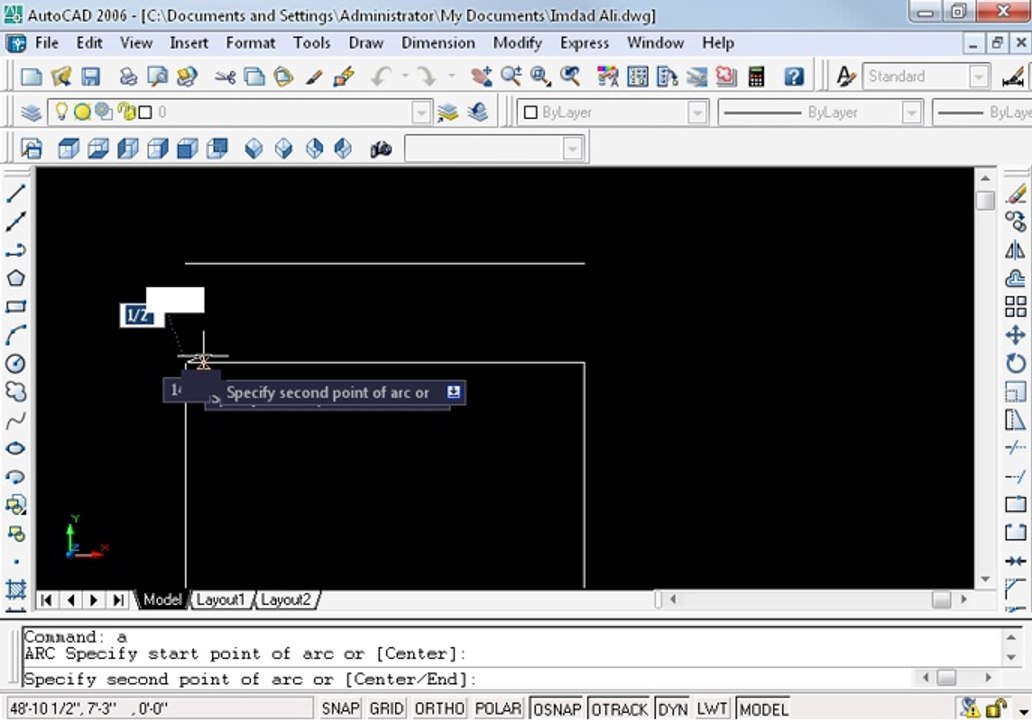This screenshot has width=1032, height=720.
Task: Click the Move tool
Action: click(x=1016, y=335)
